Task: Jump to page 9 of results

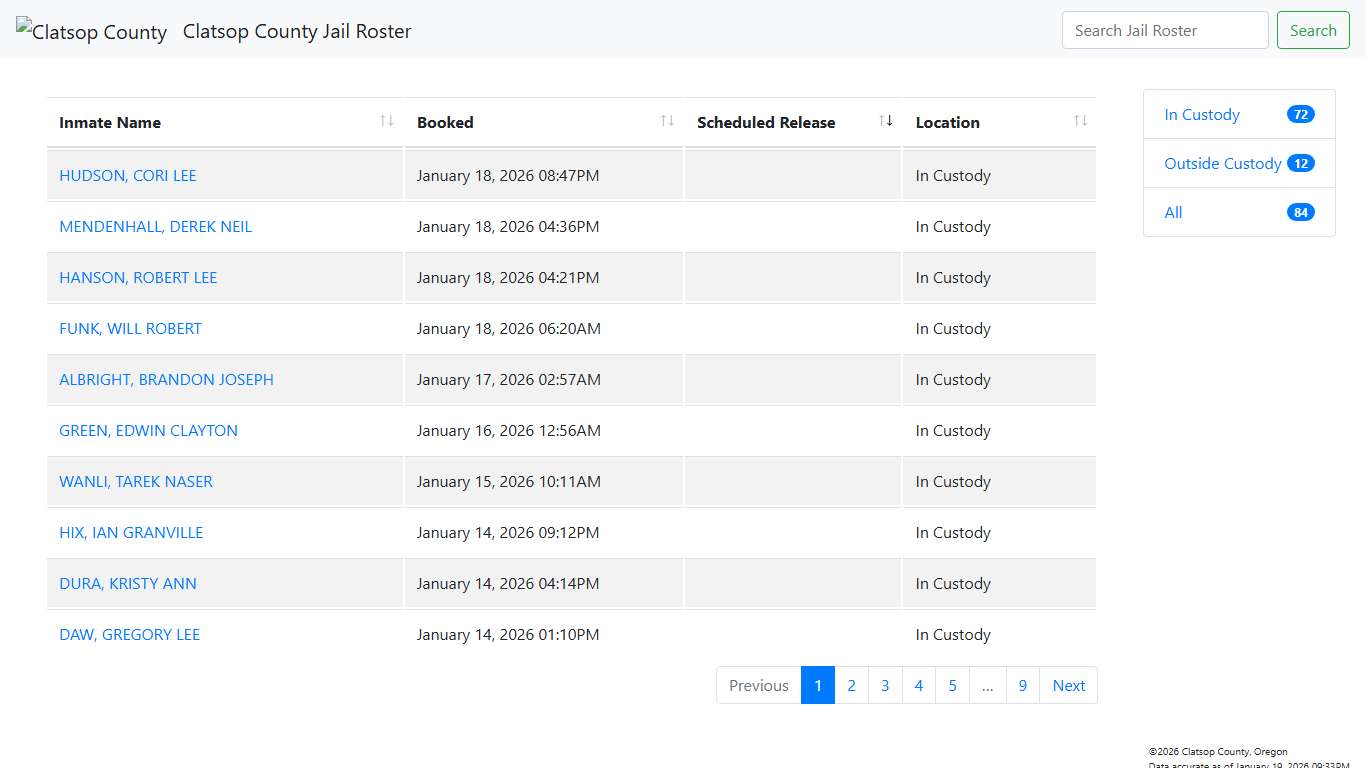Action: point(1022,685)
